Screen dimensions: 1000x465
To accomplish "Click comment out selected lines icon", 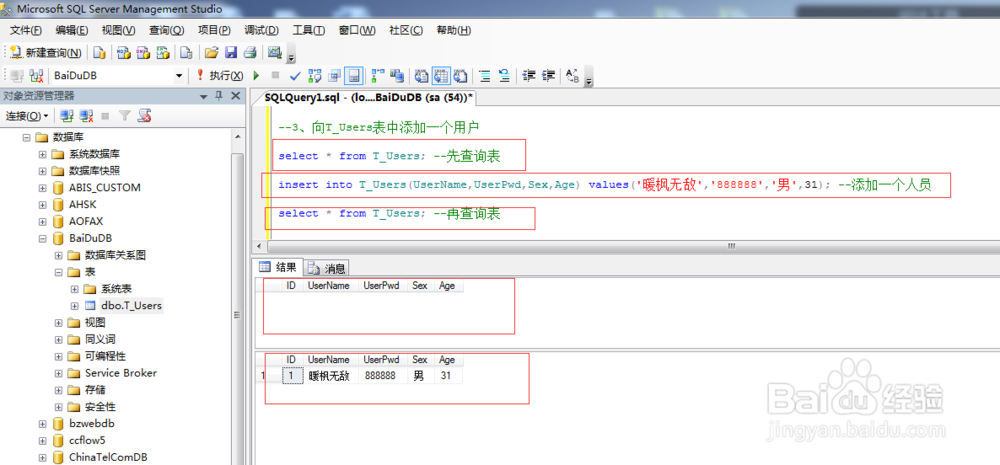I will pyautogui.click(x=485, y=76).
